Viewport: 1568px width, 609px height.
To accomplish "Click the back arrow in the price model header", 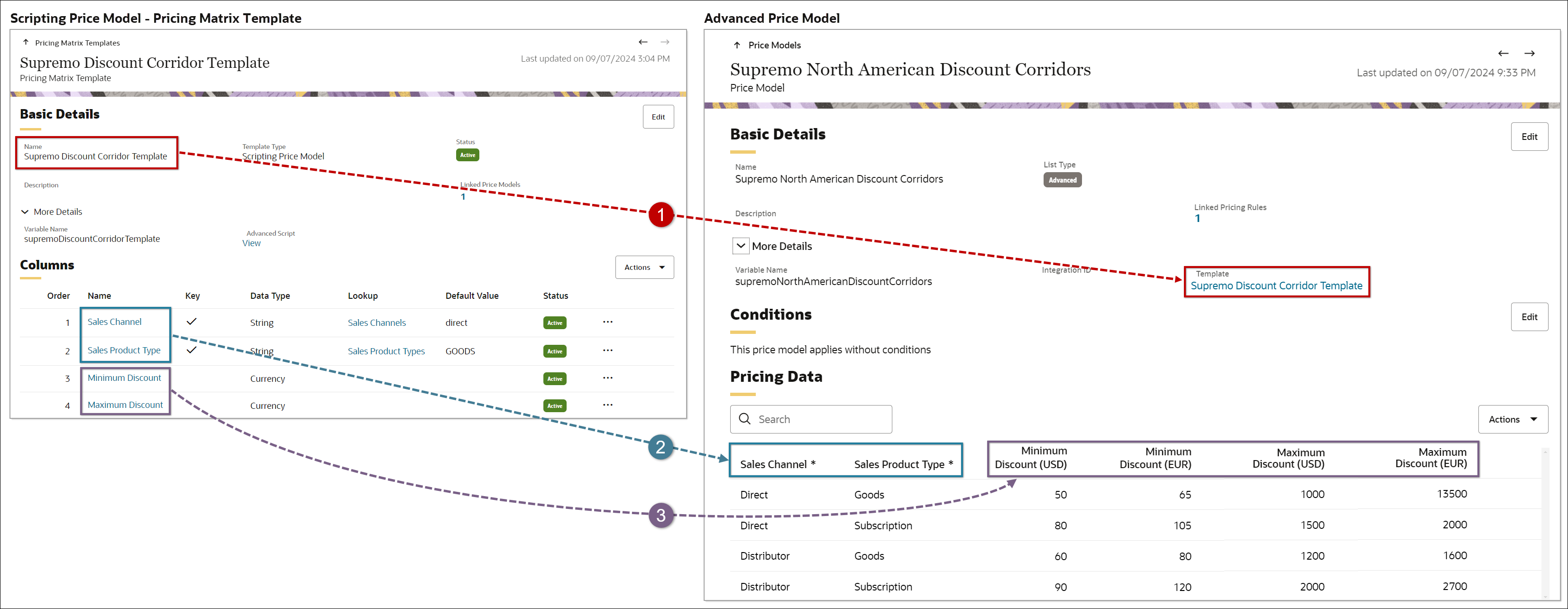I will click(x=1504, y=54).
